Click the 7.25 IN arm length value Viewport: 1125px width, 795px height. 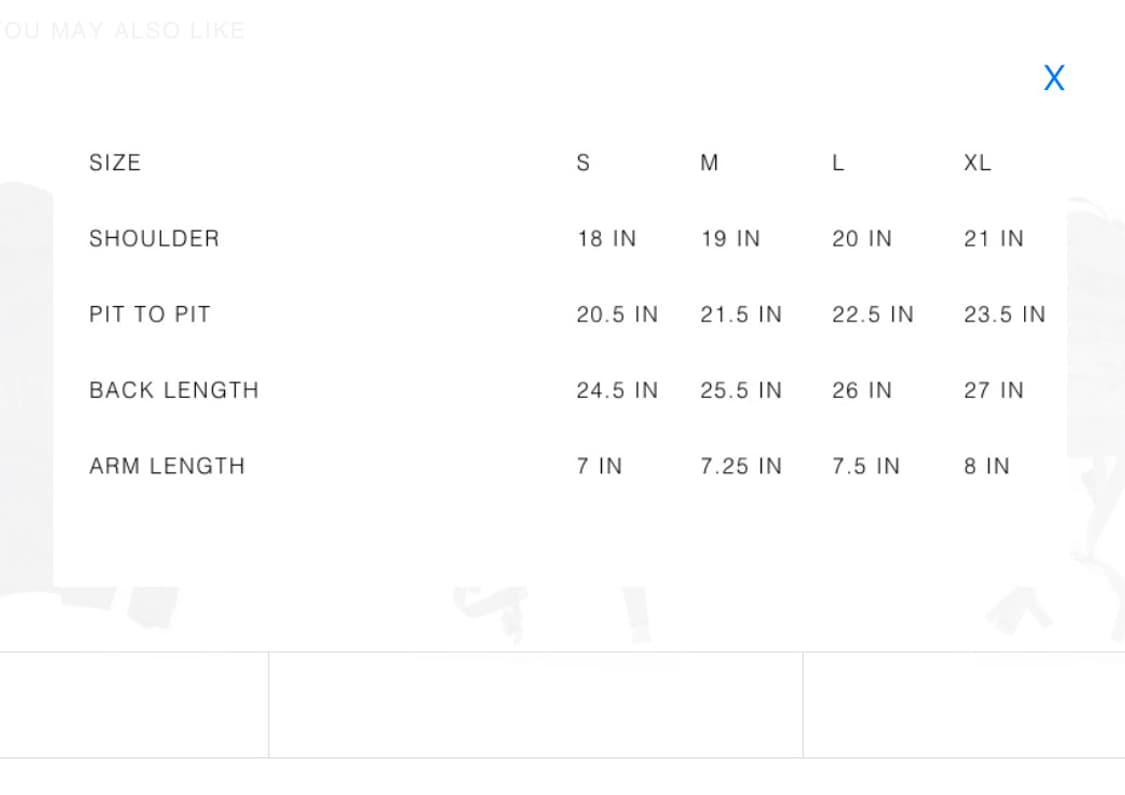pyautogui.click(x=741, y=466)
